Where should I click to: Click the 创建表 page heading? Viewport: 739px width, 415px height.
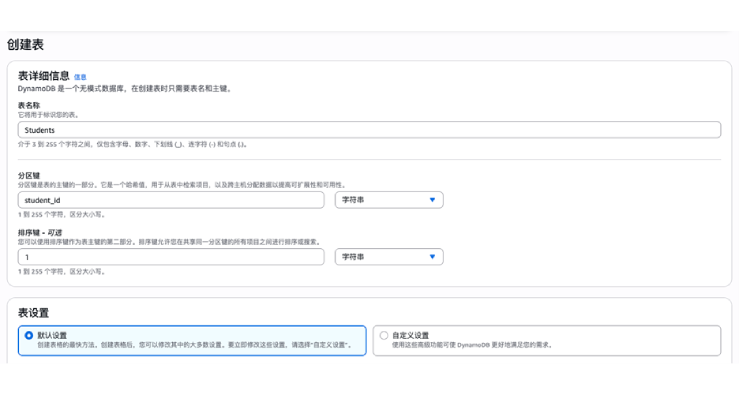click(x=25, y=45)
